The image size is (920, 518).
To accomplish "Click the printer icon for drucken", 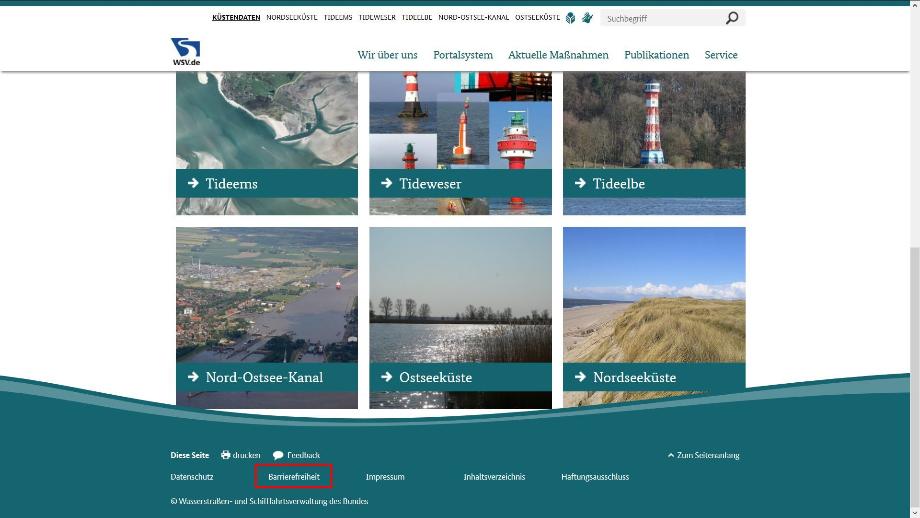I will tap(226, 455).
